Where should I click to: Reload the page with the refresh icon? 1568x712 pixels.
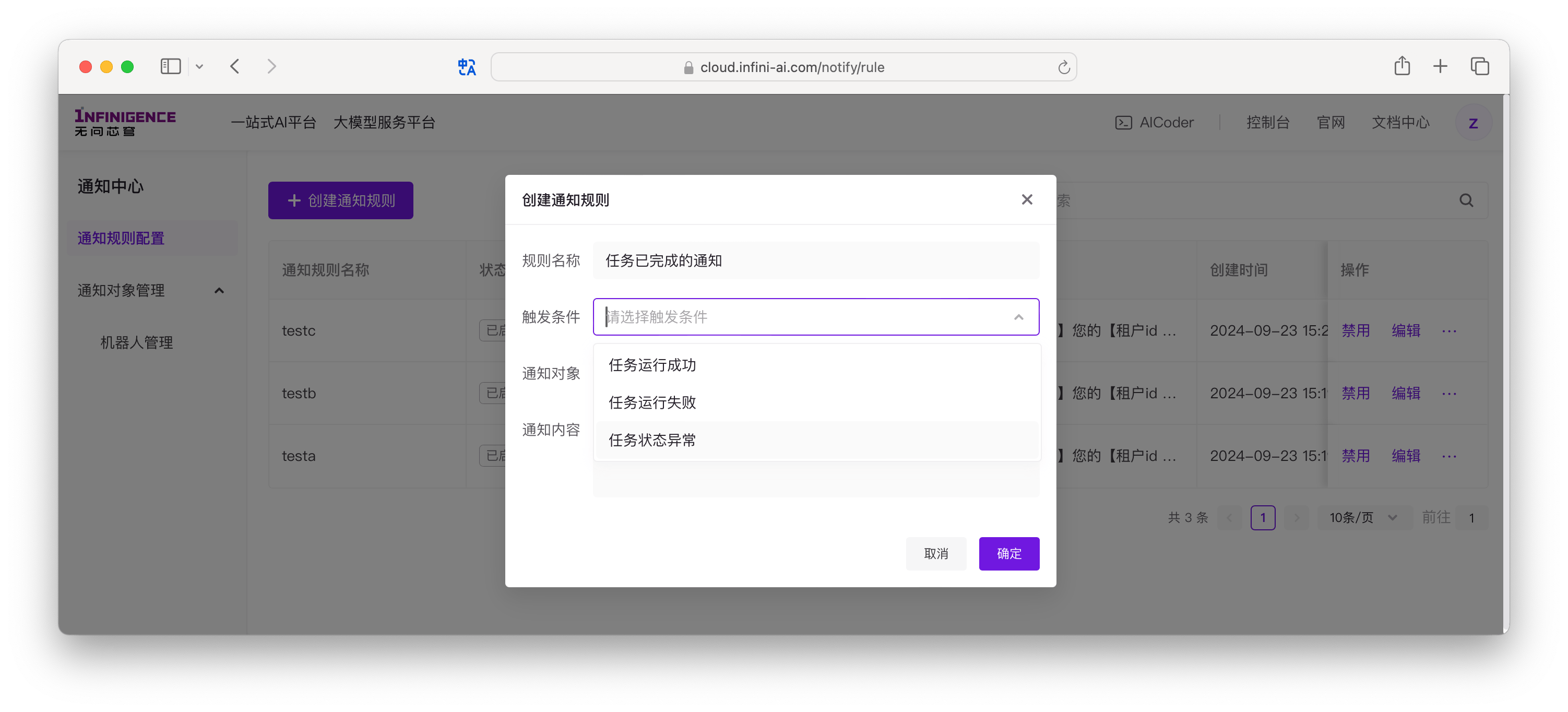point(1063,67)
